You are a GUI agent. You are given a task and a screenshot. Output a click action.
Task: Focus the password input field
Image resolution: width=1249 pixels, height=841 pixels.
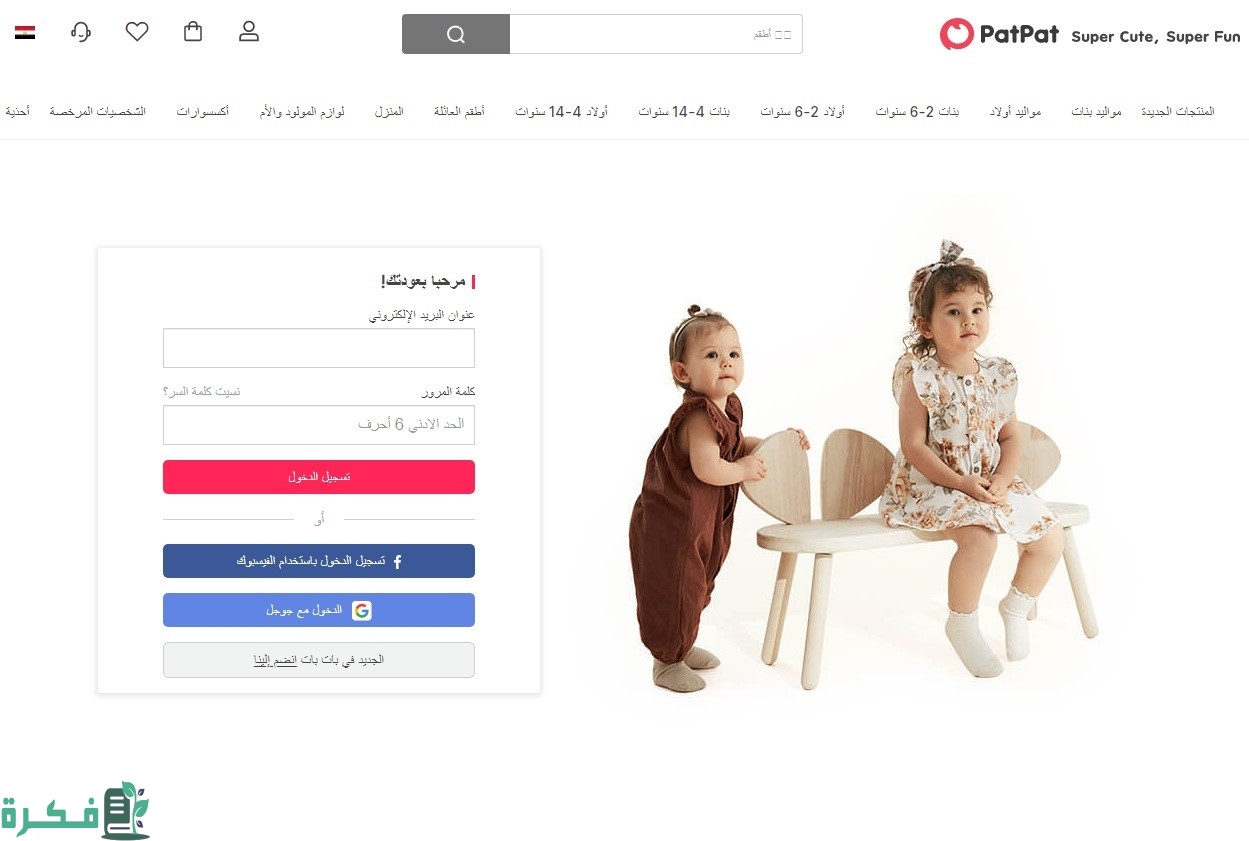pyautogui.click(x=319, y=425)
